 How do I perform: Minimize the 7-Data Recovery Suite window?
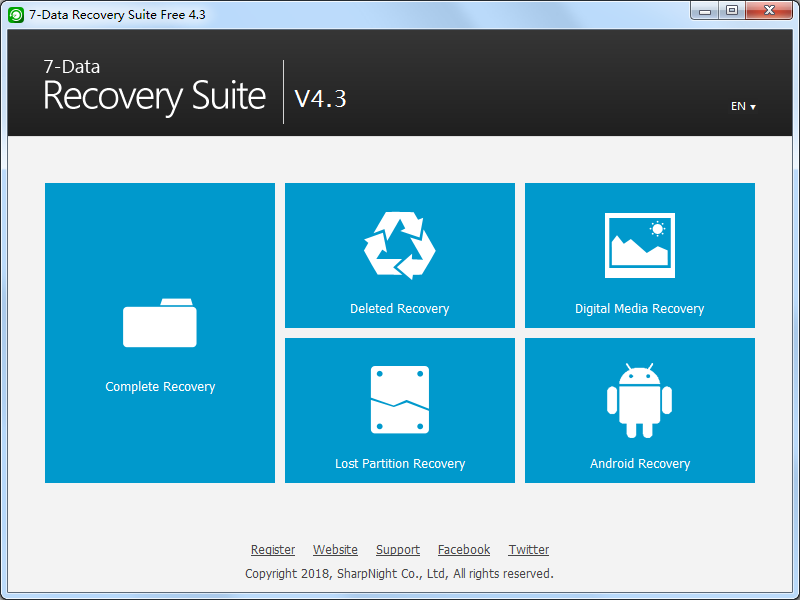tap(707, 10)
